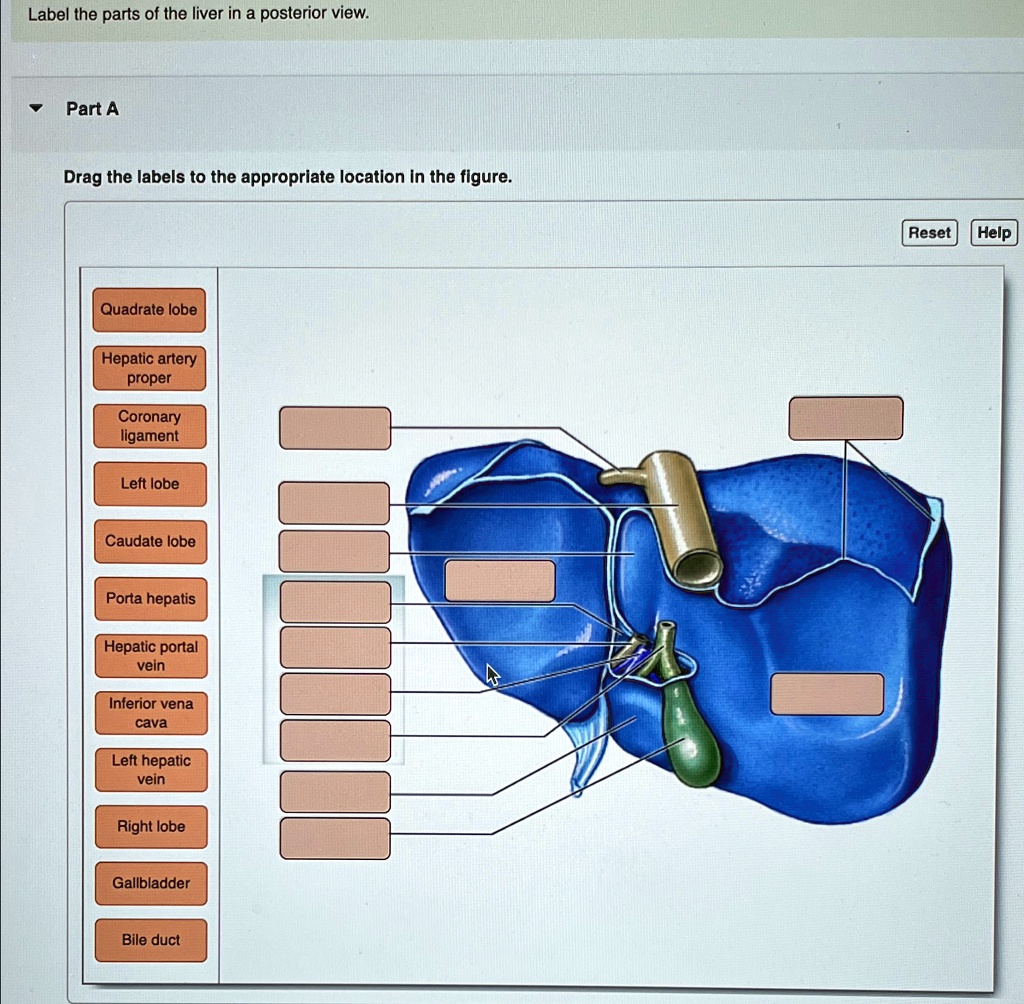
Task: Select the Left hepatic vein label
Action: coord(150,769)
